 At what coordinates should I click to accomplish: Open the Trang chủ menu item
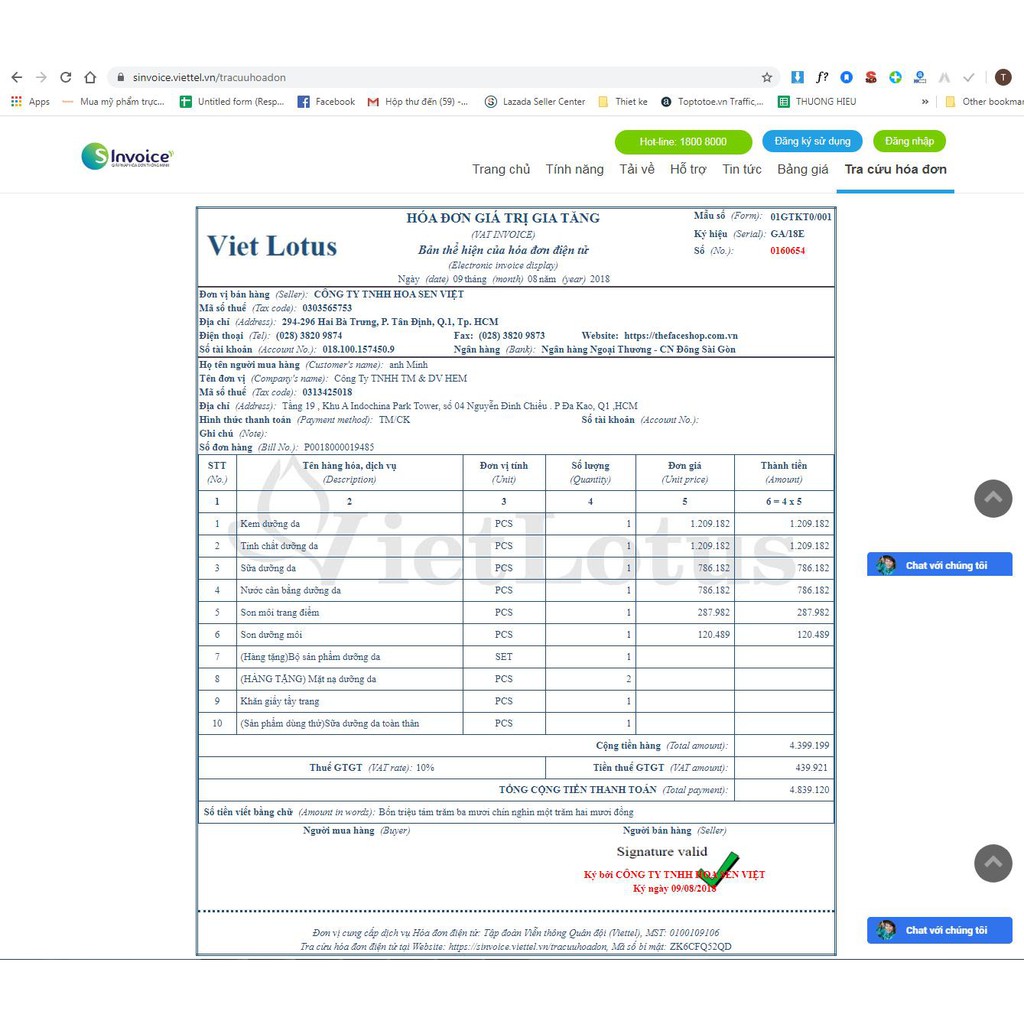coord(501,169)
